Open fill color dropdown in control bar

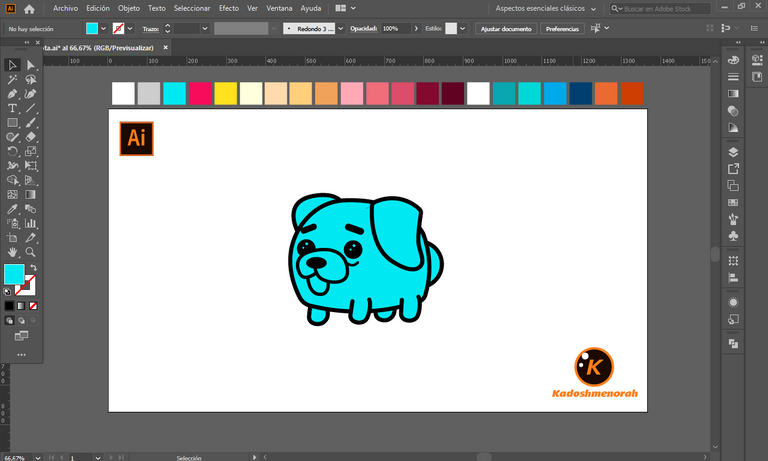[x=103, y=28]
